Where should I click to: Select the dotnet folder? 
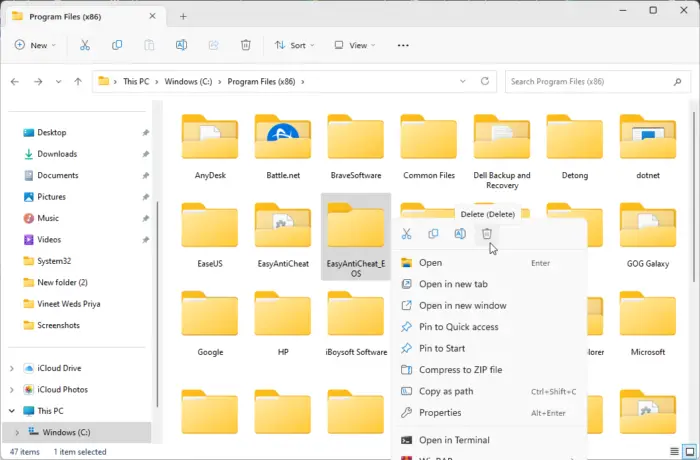tap(648, 147)
